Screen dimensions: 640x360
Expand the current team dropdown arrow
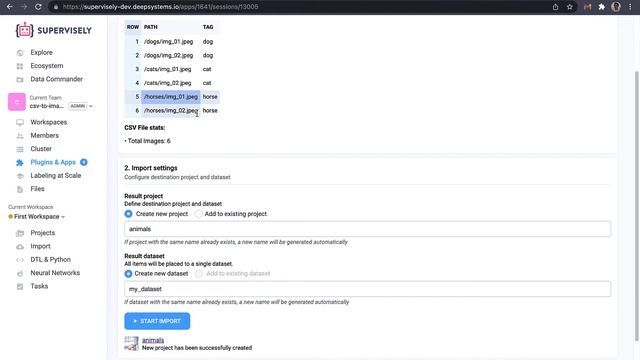click(91, 106)
